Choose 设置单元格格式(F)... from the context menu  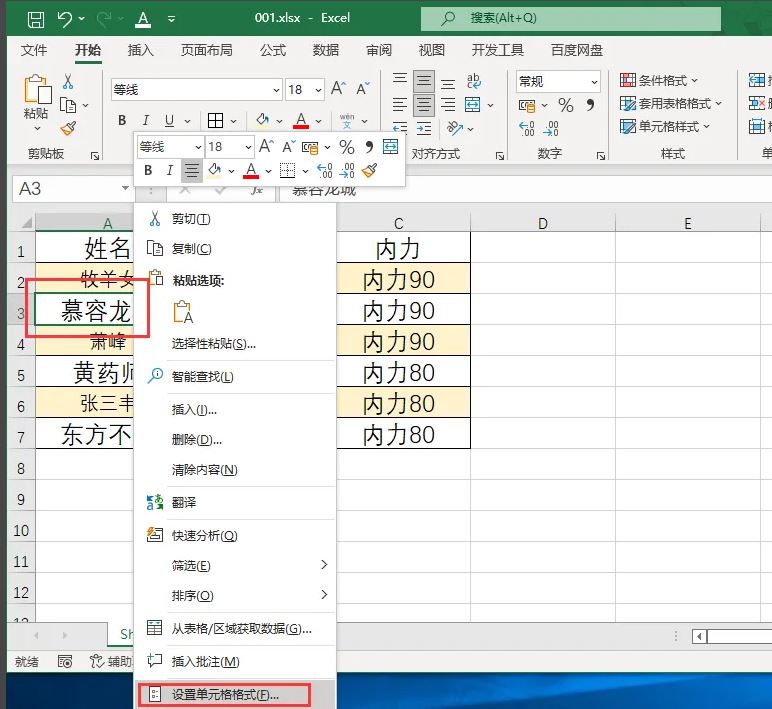coord(235,694)
